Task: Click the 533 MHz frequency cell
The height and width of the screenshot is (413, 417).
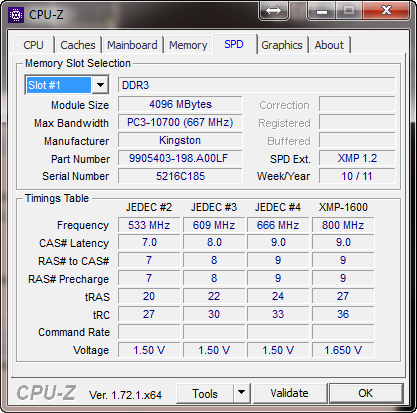Action: tap(149, 225)
